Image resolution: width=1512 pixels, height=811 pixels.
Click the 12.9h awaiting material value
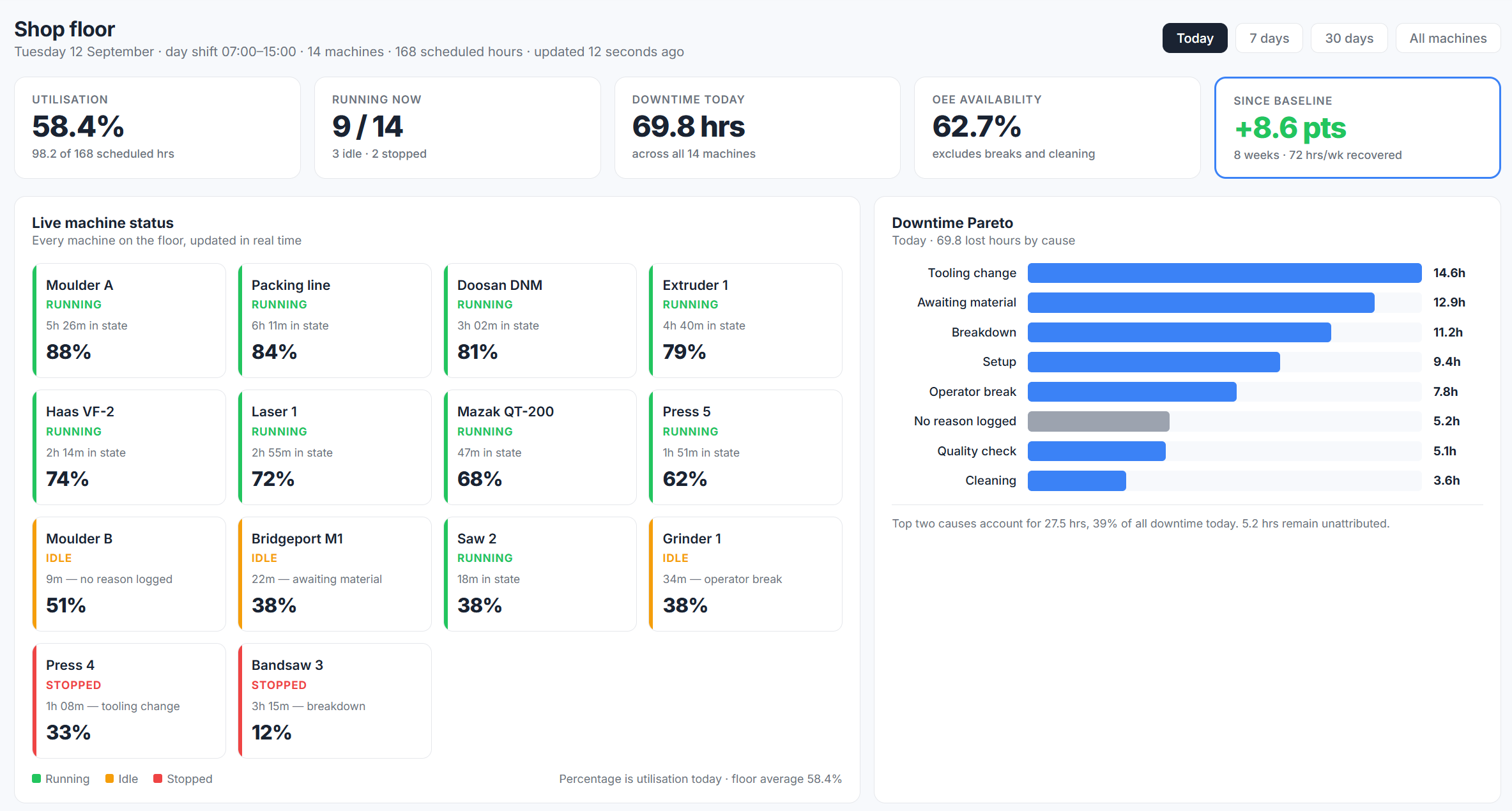pyautogui.click(x=1449, y=303)
